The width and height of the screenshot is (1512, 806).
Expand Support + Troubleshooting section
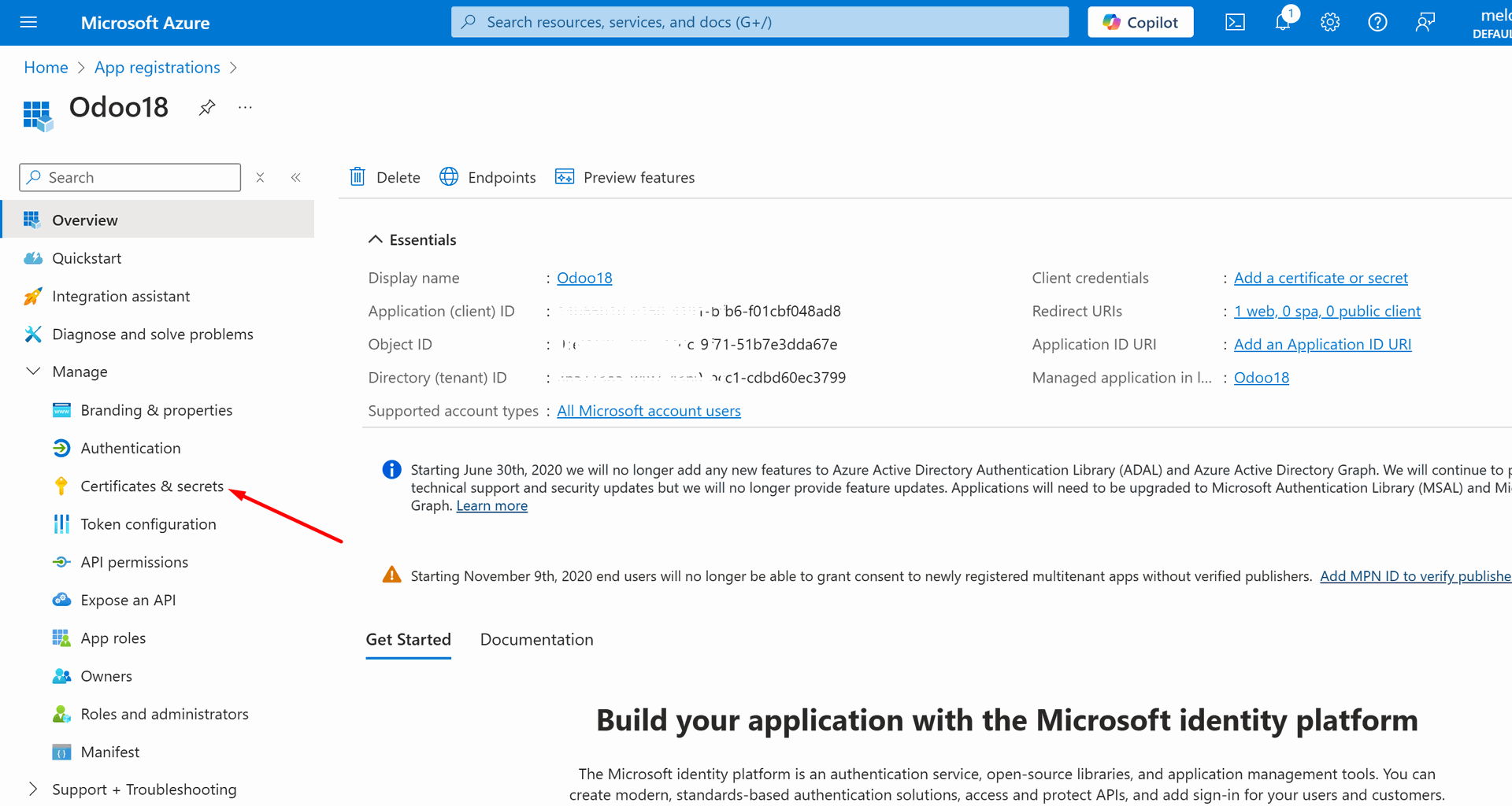(x=33, y=789)
